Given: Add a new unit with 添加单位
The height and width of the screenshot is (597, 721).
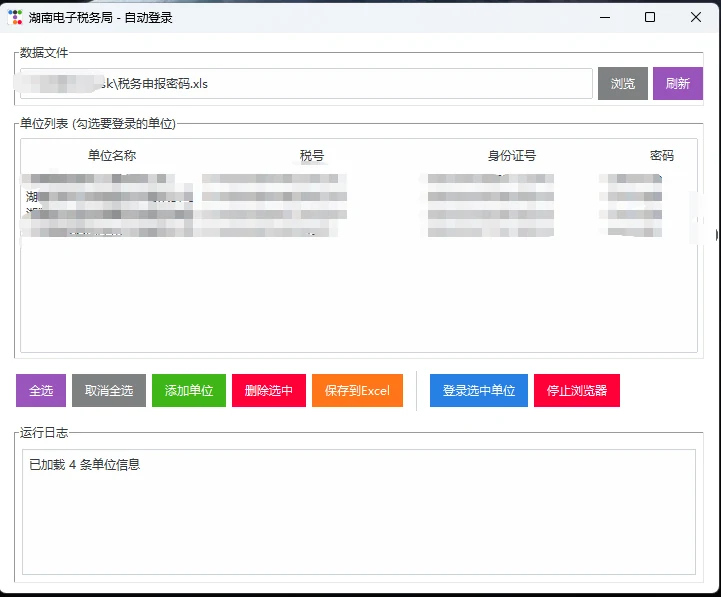Looking at the screenshot, I should point(189,390).
